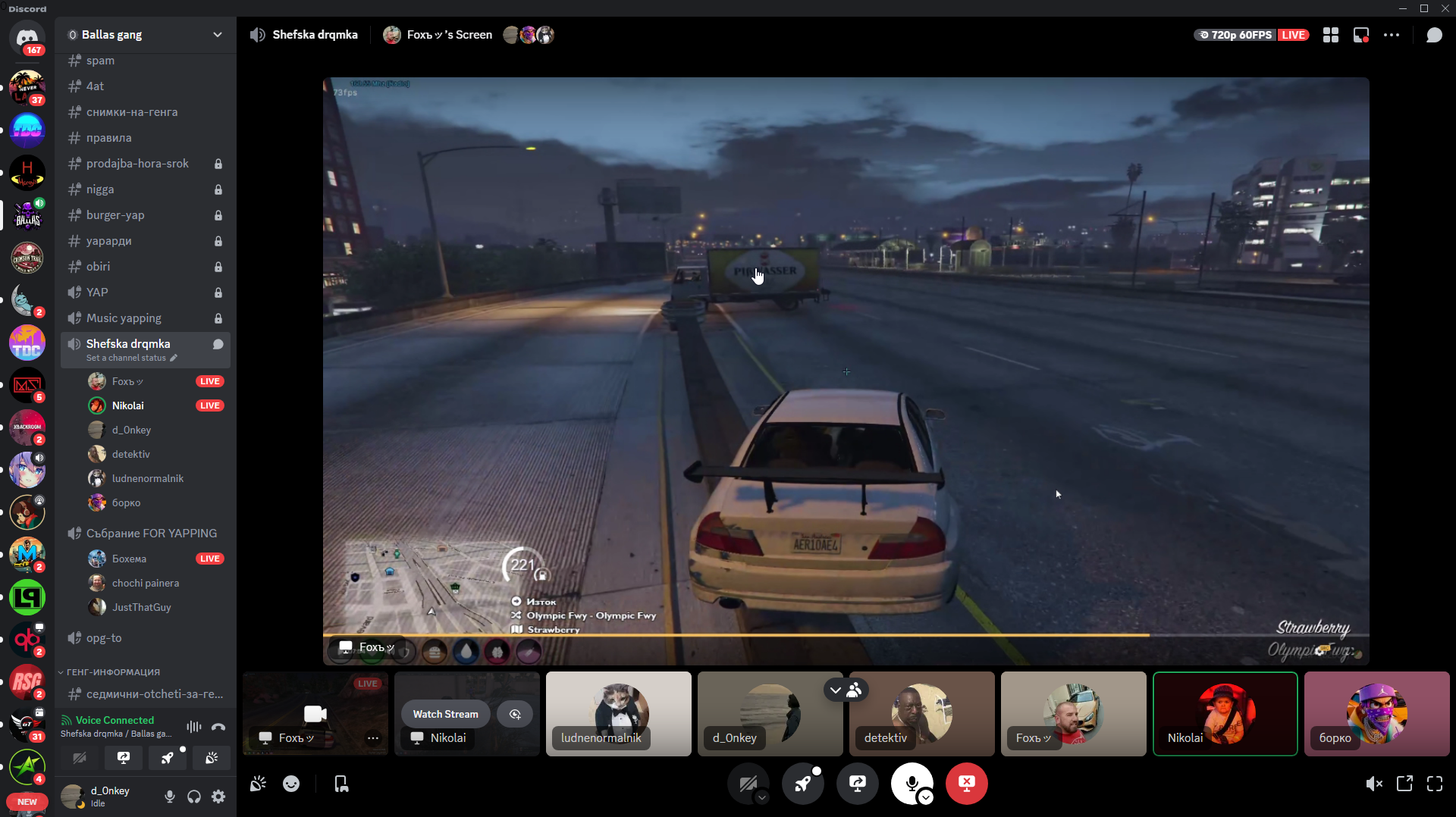Viewport: 1456px width, 817px height.
Task: Select ludnenormalnik in channel members
Action: pos(155,478)
